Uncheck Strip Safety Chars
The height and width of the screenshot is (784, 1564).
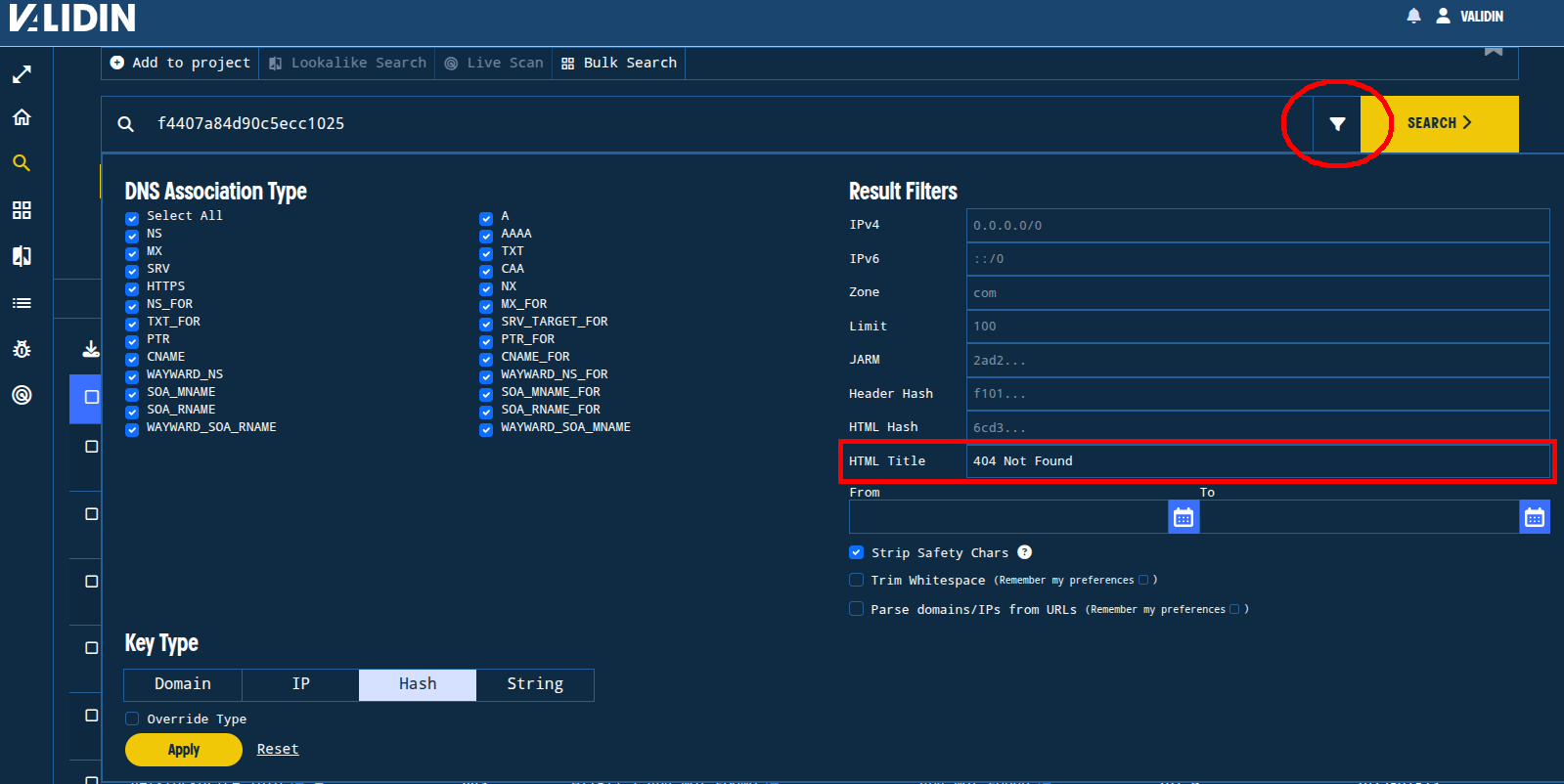[857, 552]
